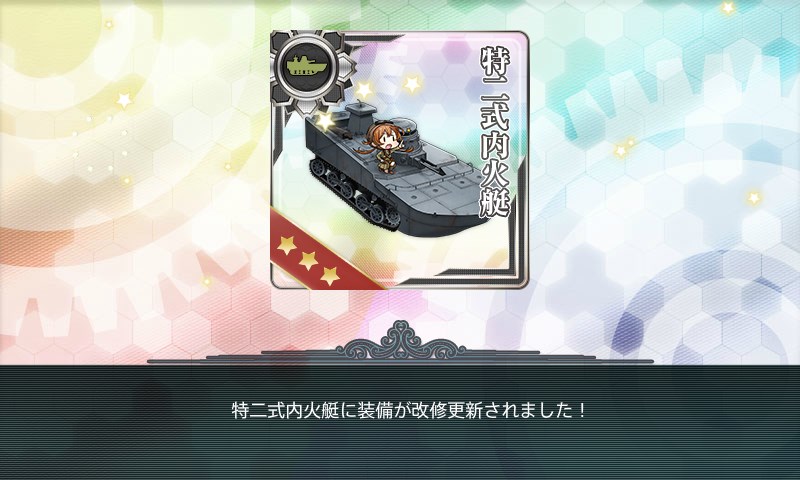Image resolution: width=800 pixels, height=480 pixels.
Task: Click the third gold star on red ribbon
Action: [330, 276]
